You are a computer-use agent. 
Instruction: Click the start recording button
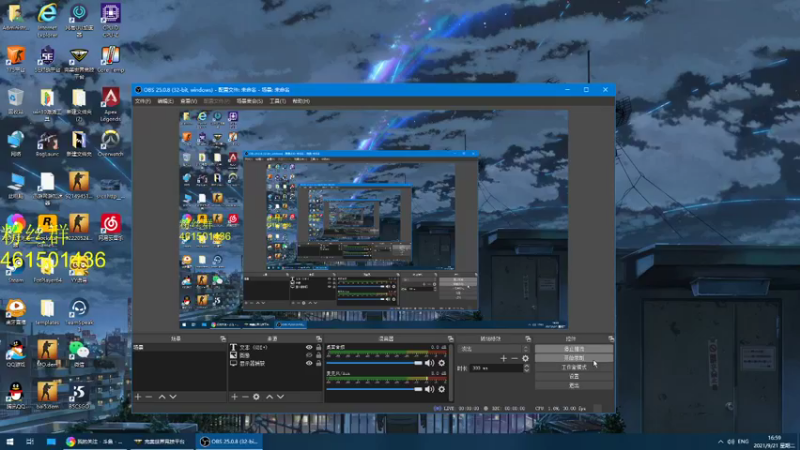pyautogui.click(x=574, y=358)
